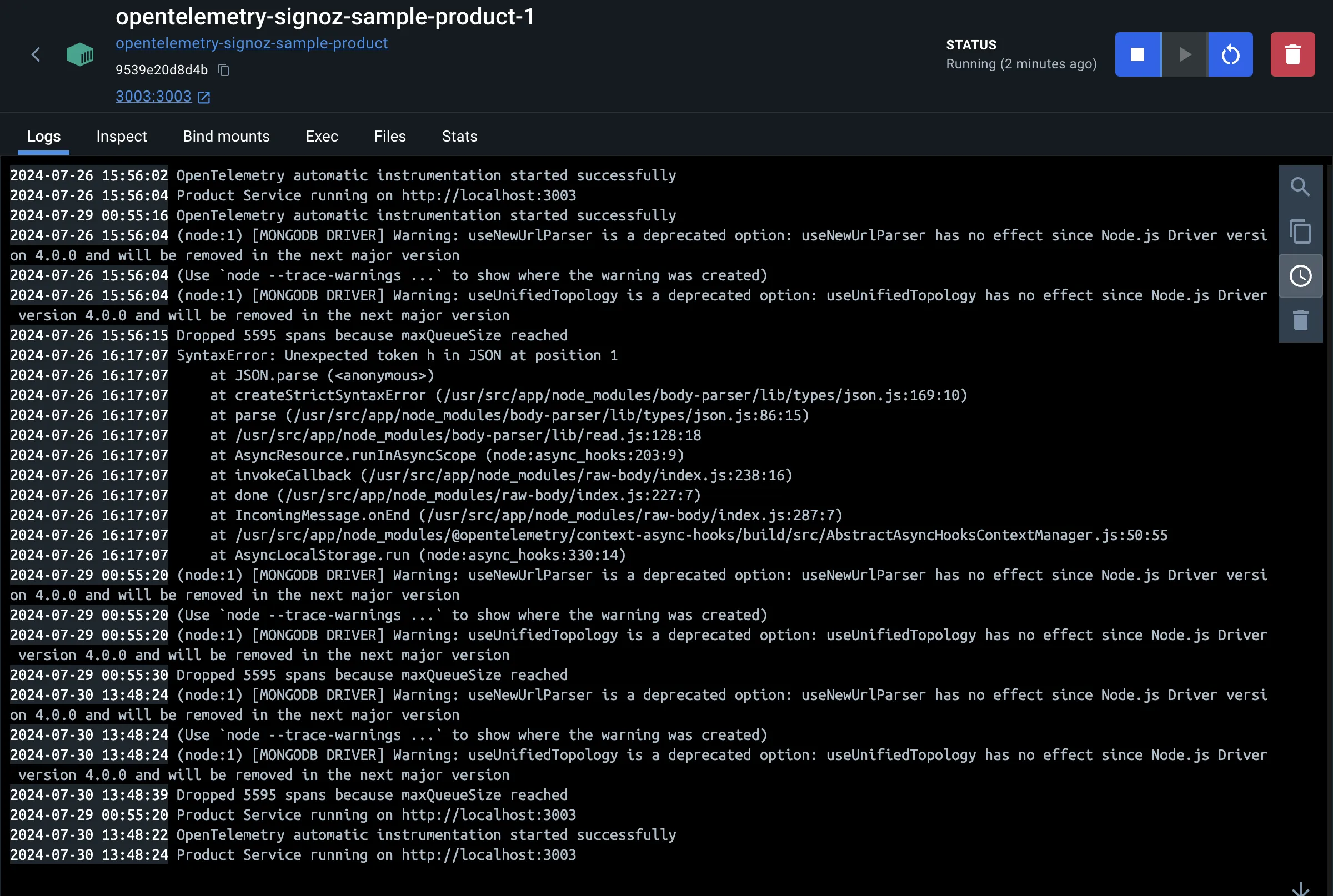Delete the container with the red trash button
1333x896 pixels.
[1292, 54]
